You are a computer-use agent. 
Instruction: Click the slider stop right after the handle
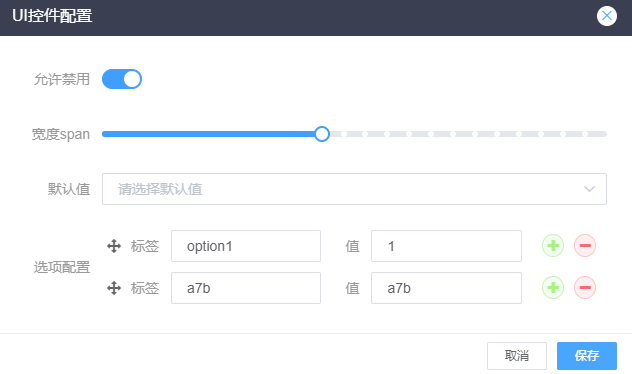344,134
